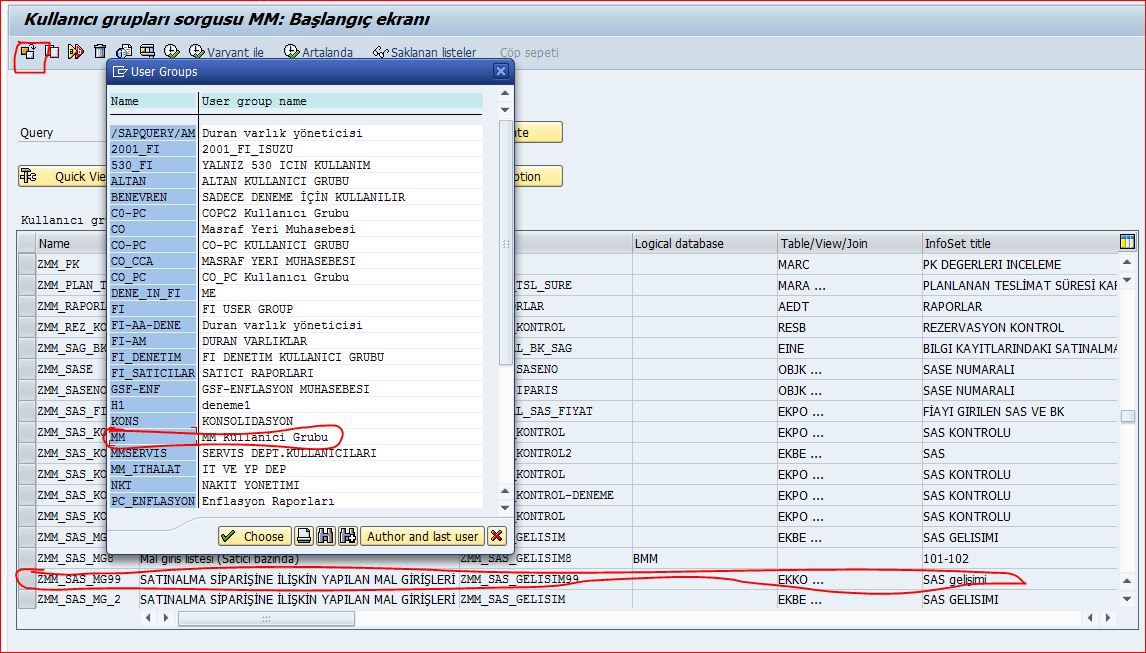Screen dimensions: 1146x653
Task: Click the binoculars find icon
Action: click(x=326, y=536)
